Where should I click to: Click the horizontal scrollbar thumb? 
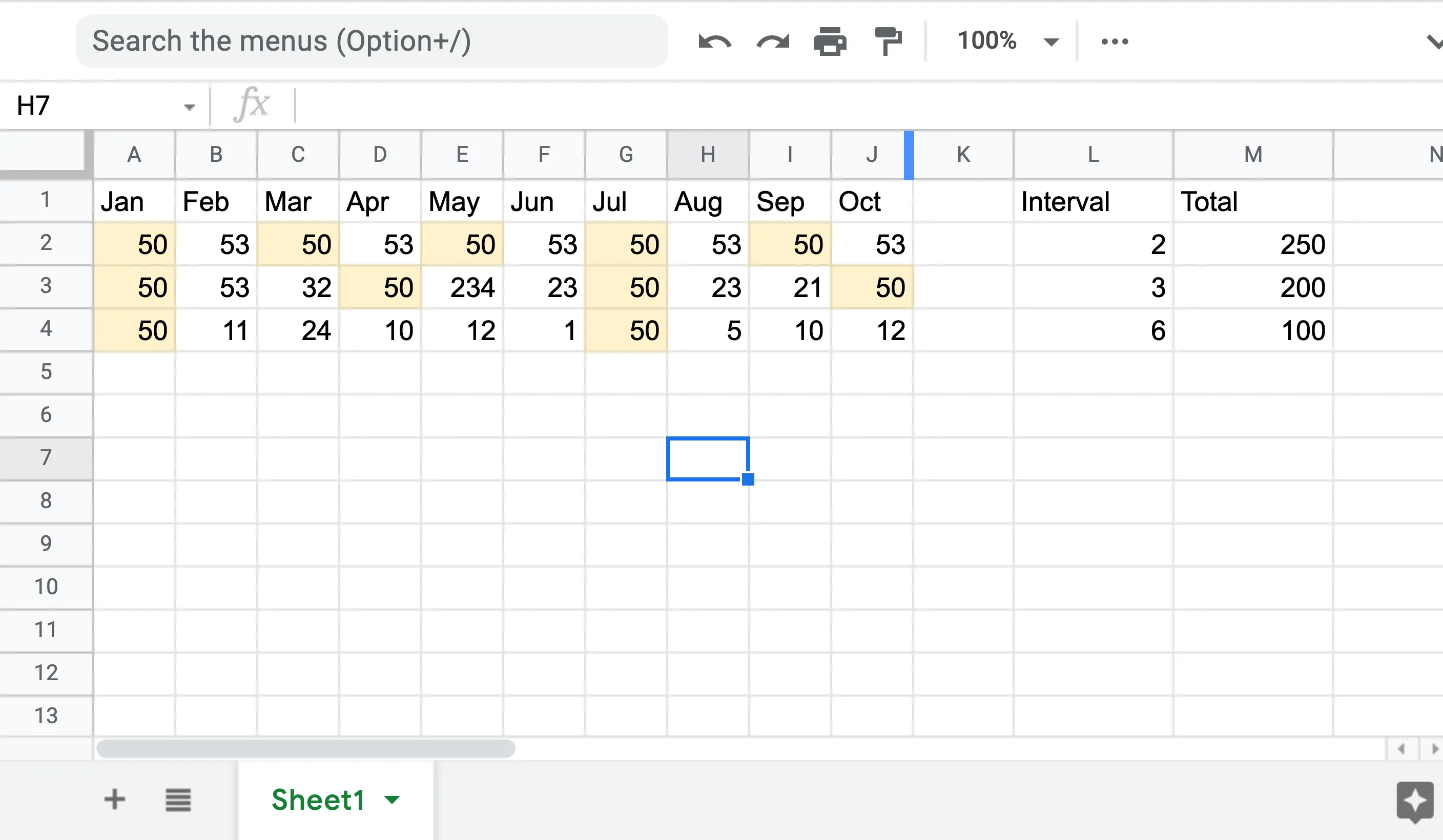305,748
